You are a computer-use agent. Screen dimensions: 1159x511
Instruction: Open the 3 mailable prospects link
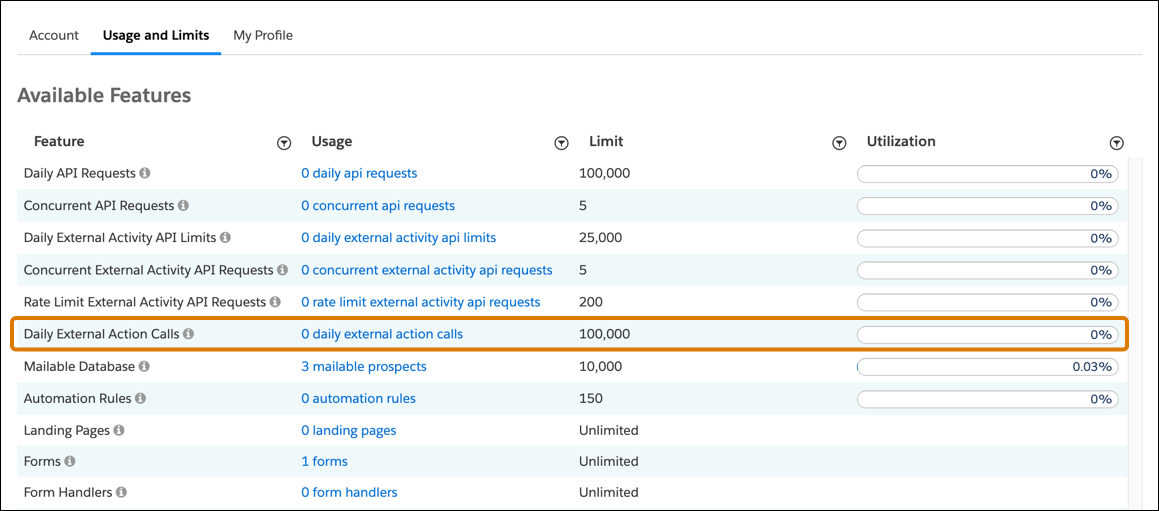364,367
